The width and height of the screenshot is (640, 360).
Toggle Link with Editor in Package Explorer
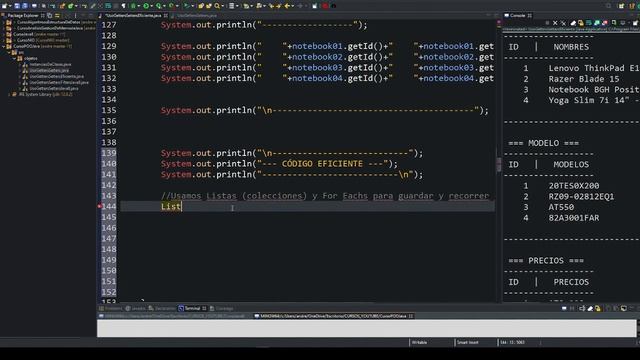coord(57,16)
